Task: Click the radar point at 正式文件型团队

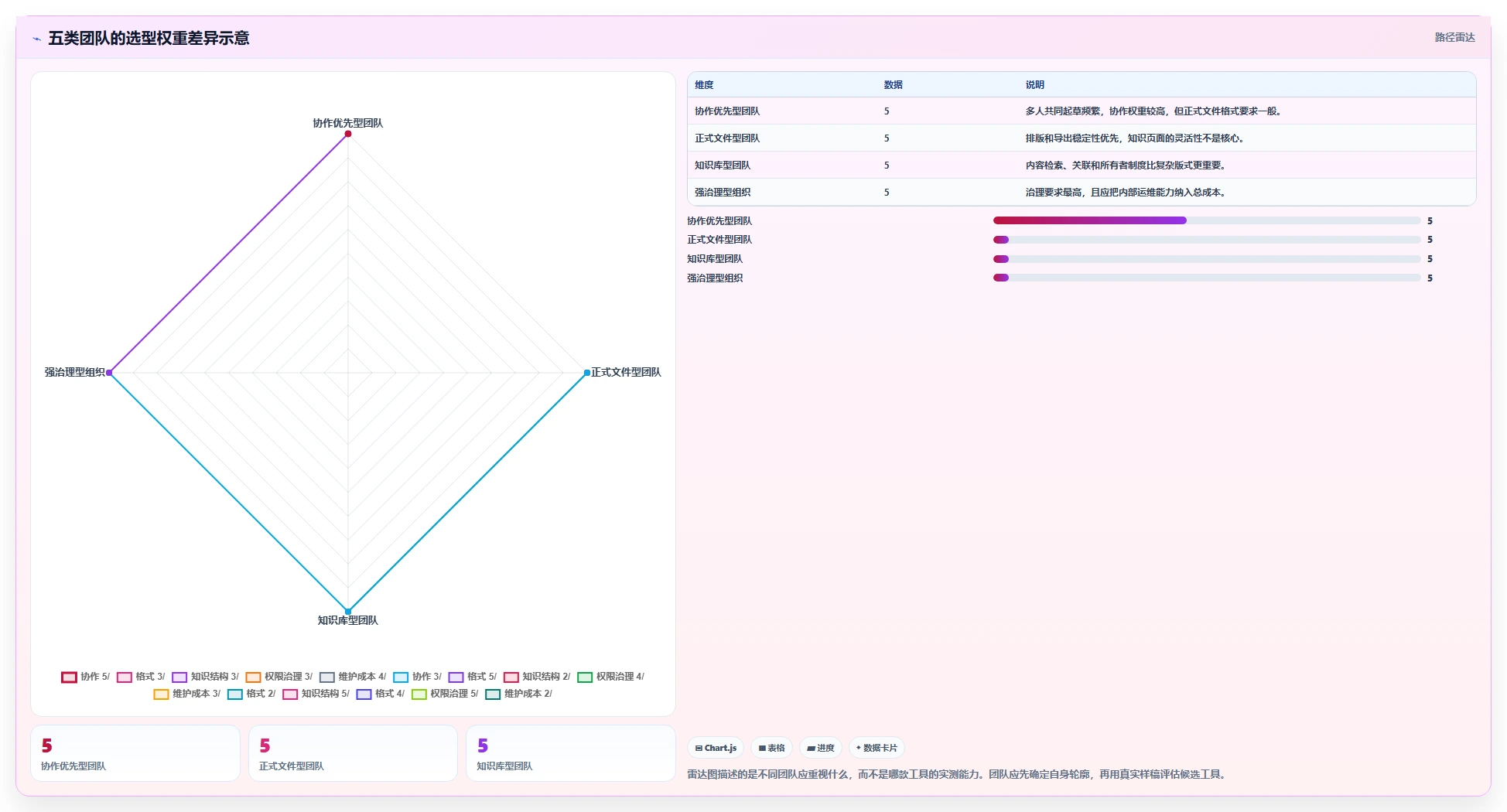Action: [x=587, y=373]
